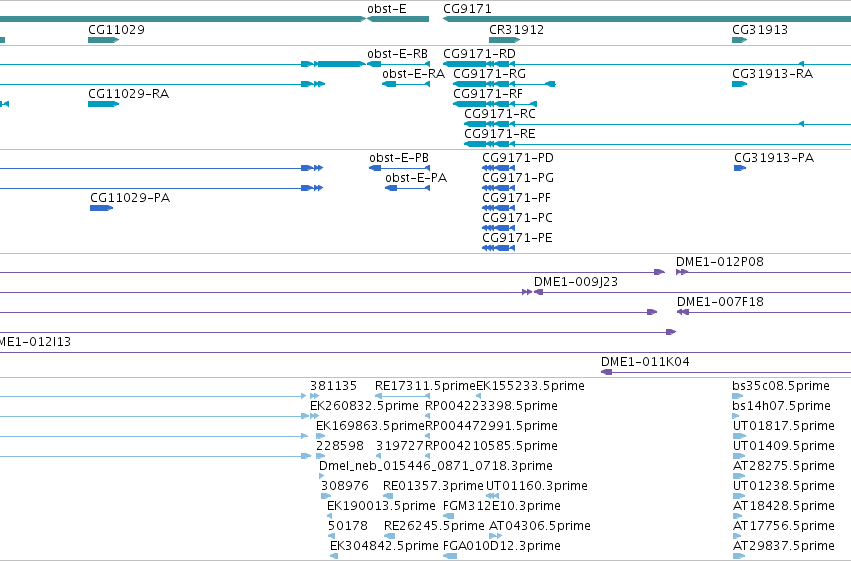The image size is (851, 561).
Task: Select EST UT01238.5prime
Action: click(x=784, y=486)
